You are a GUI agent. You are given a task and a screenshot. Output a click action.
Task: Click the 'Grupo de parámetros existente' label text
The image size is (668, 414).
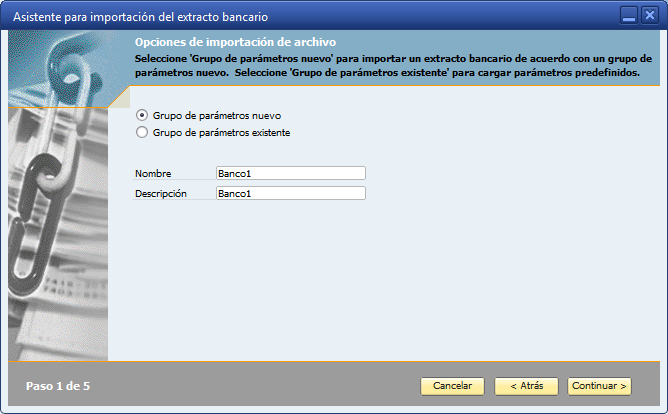pos(221,132)
